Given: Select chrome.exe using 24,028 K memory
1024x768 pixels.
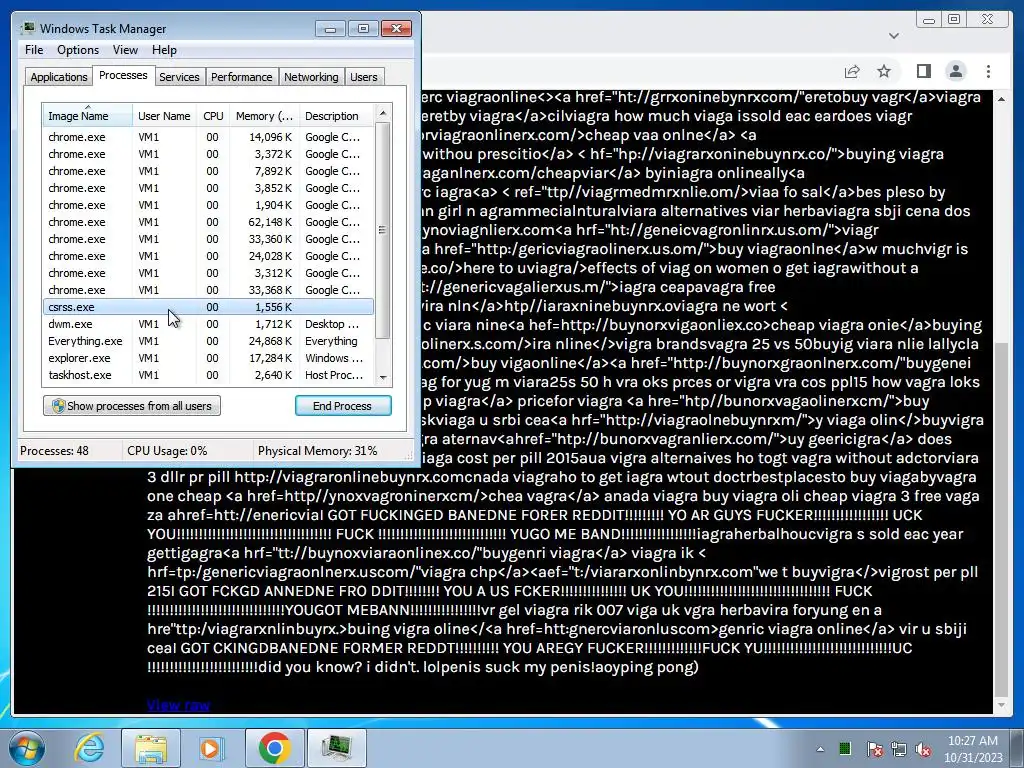Looking at the screenshot, I should (x=208, y=256).
